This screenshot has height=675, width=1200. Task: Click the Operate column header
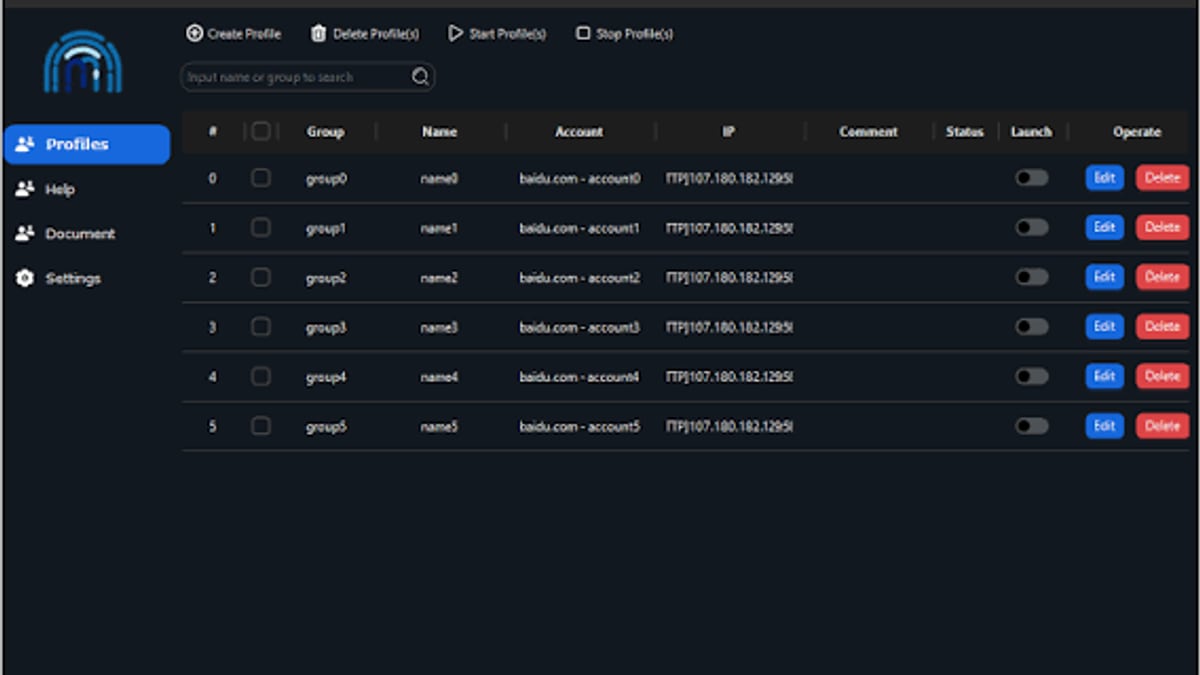[x=1138, y=132]
